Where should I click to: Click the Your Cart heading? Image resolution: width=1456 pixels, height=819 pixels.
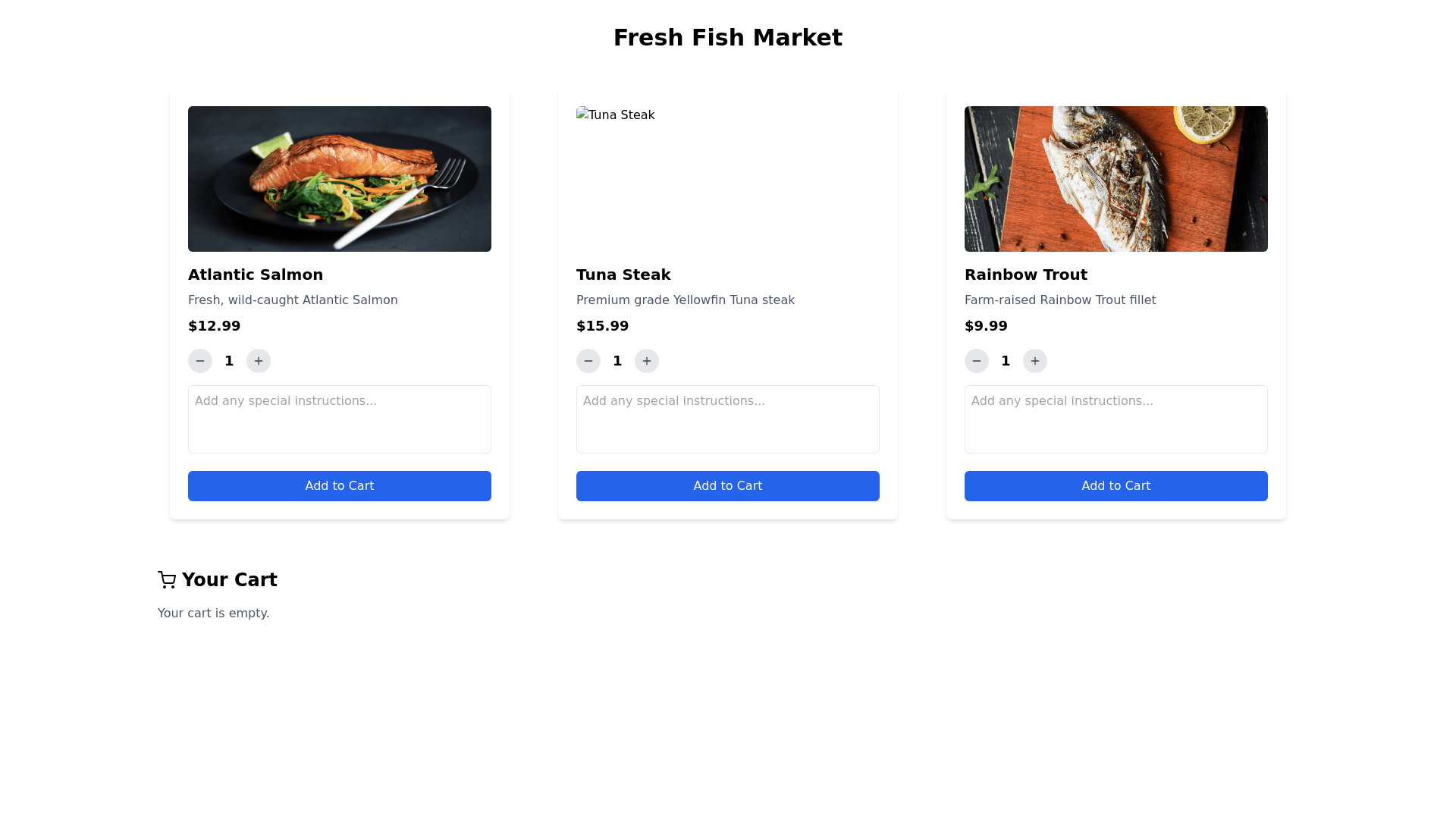[229, 580]
